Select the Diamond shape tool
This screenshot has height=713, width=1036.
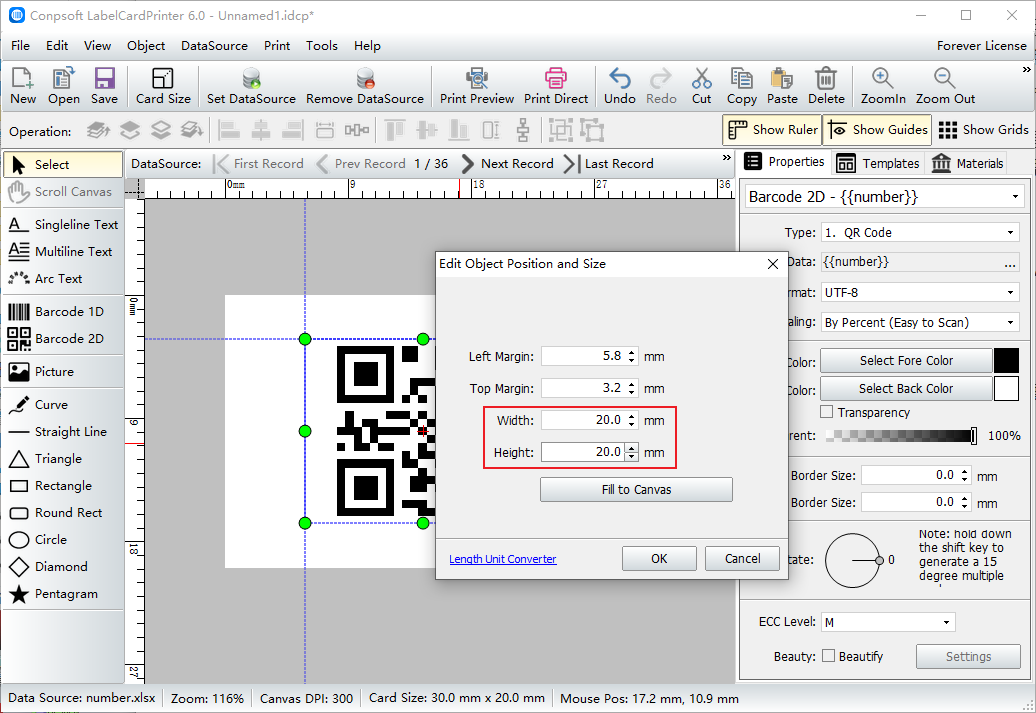click(x=63, y=567)
